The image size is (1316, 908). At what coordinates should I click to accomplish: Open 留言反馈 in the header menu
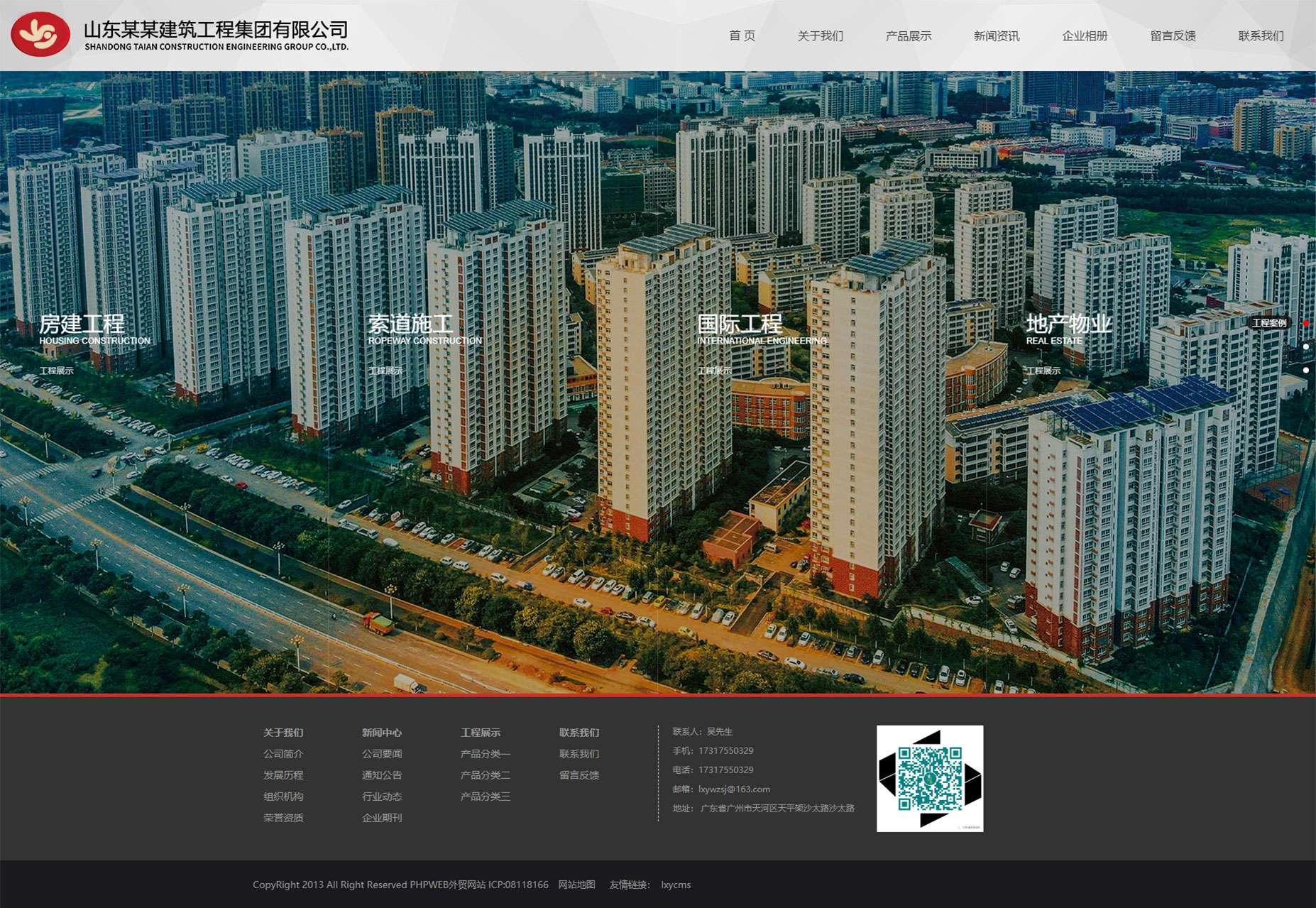1173,35
